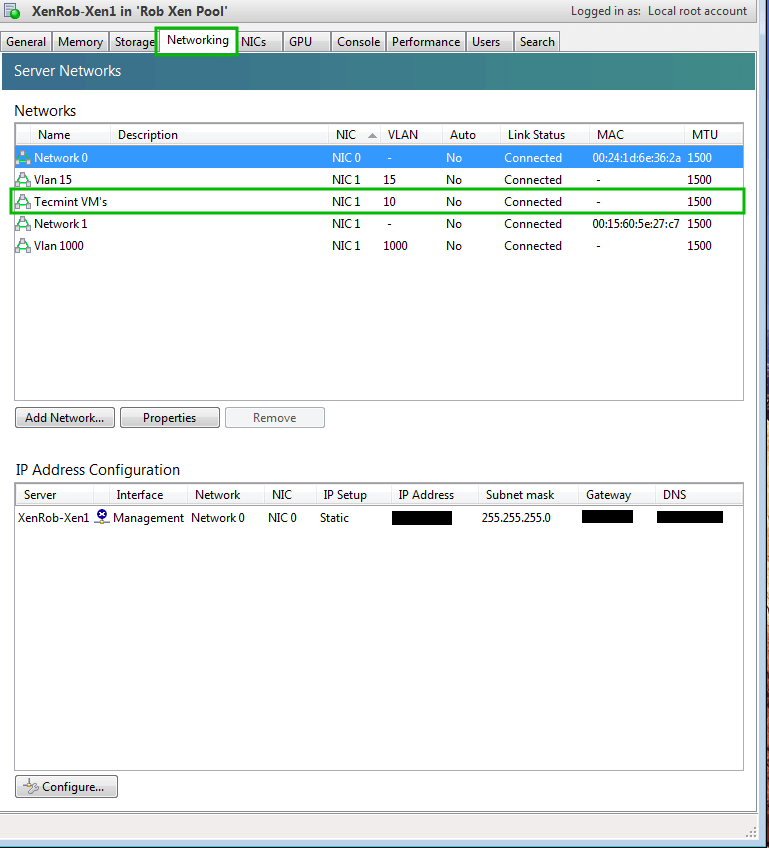Click the Vlan 15 network icon
The height and width of the screenshot is (848, 769).
[x=23, y=180]
